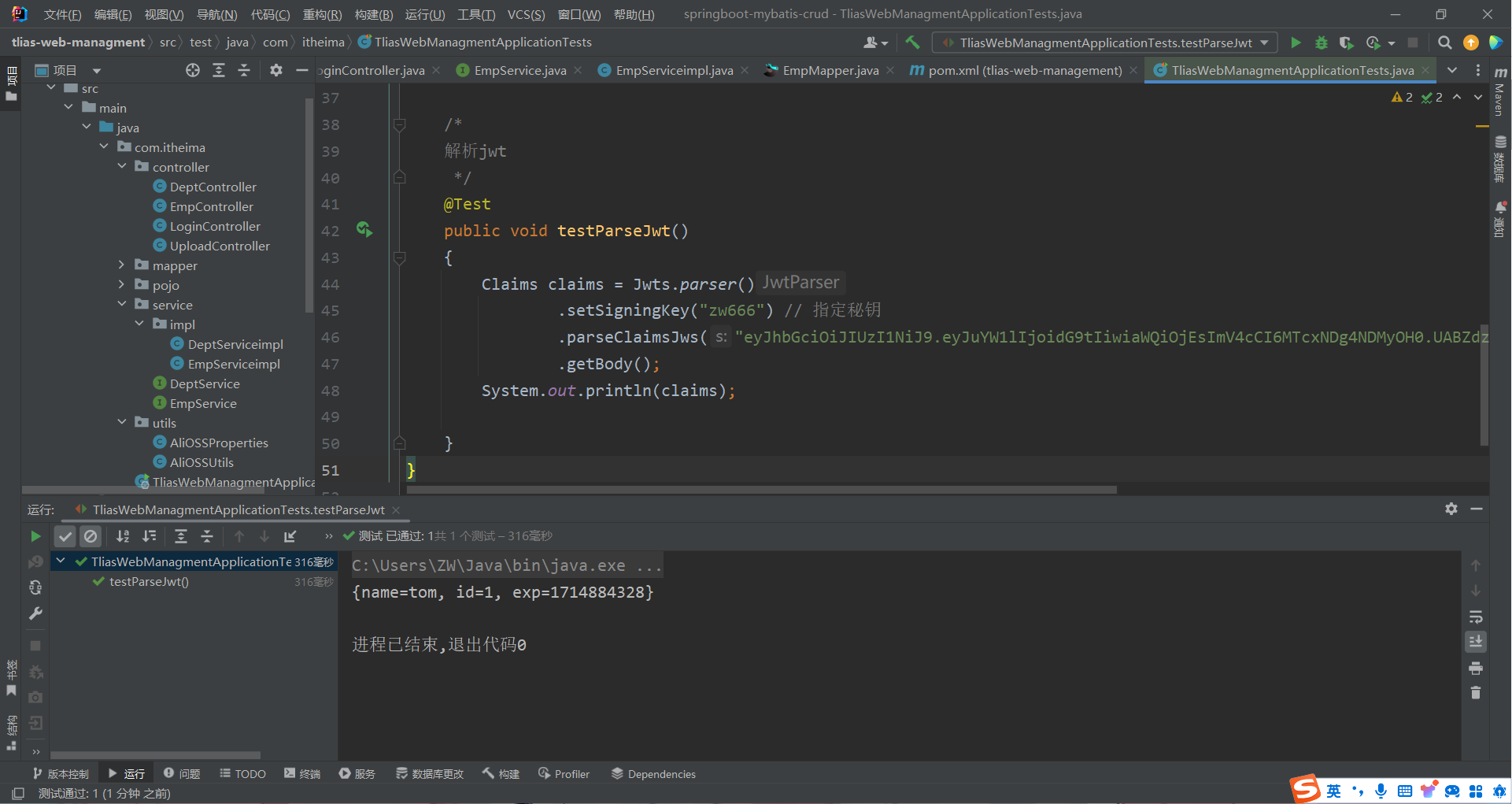Open the 终端 terminal tool window

pos(302,774)
